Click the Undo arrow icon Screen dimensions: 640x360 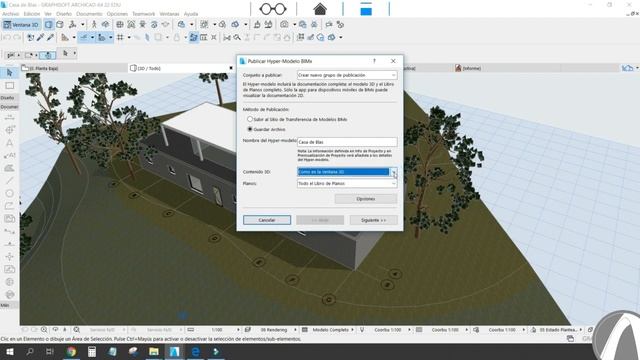click(7, 38)
